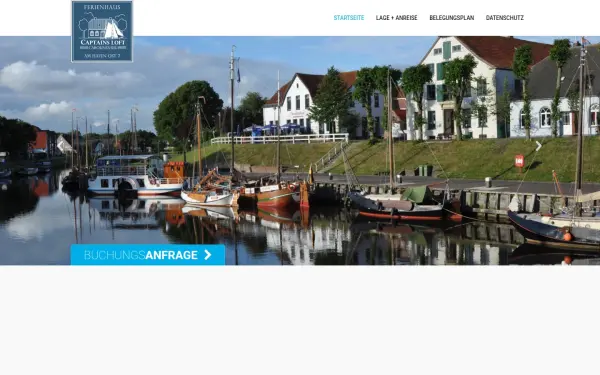The height and width of the screenshot is (375, 600).
Task: Advance slider with the next arrow
Action: (538, 146)
